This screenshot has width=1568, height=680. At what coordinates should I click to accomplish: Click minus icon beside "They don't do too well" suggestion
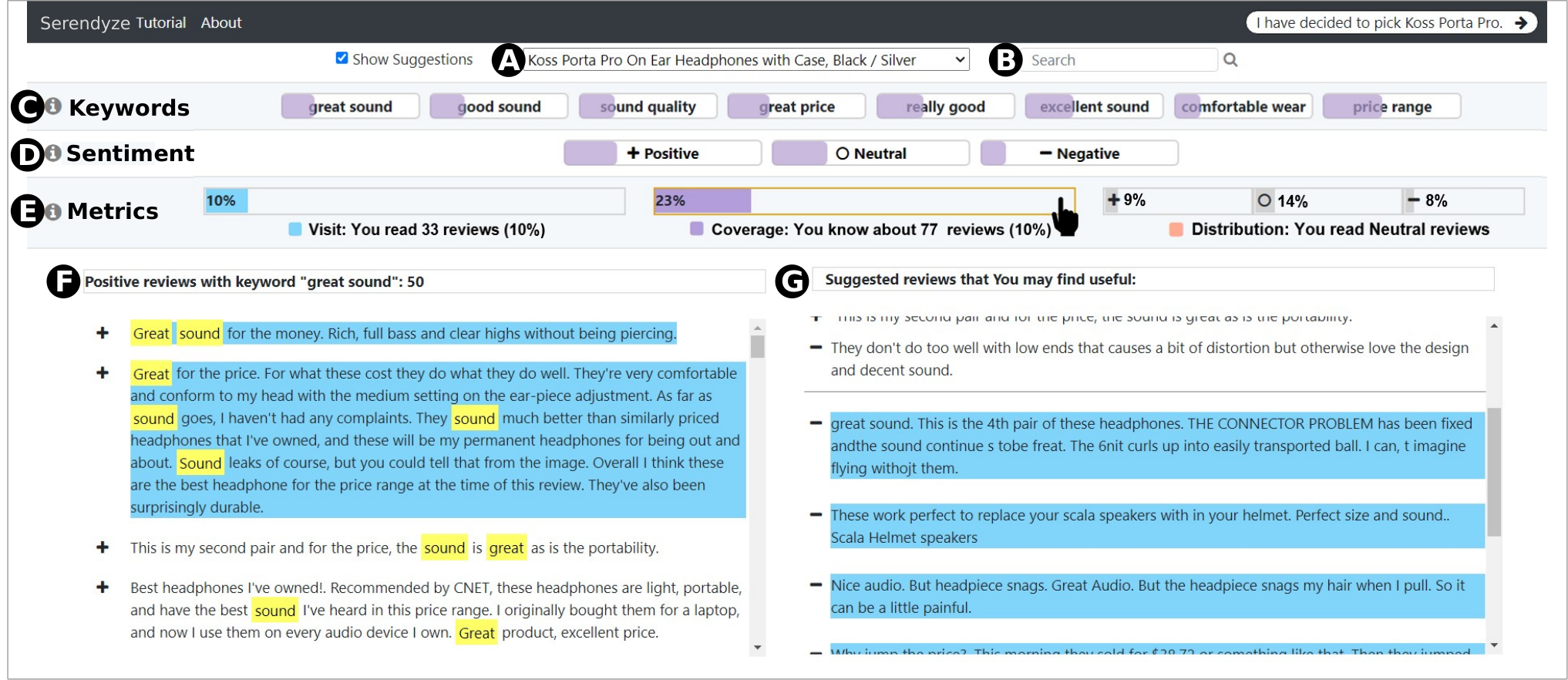[x=816, y=348]
